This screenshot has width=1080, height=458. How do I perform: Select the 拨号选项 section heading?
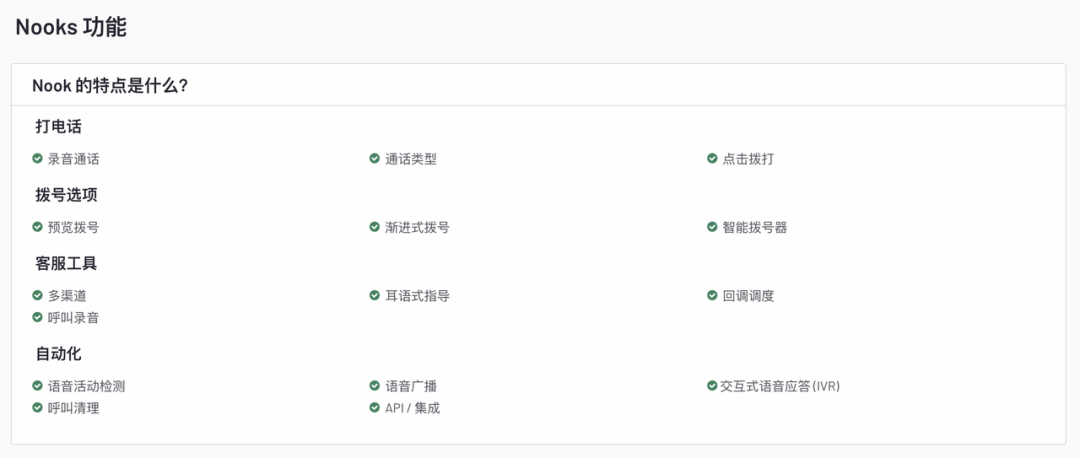coord(67,195)
